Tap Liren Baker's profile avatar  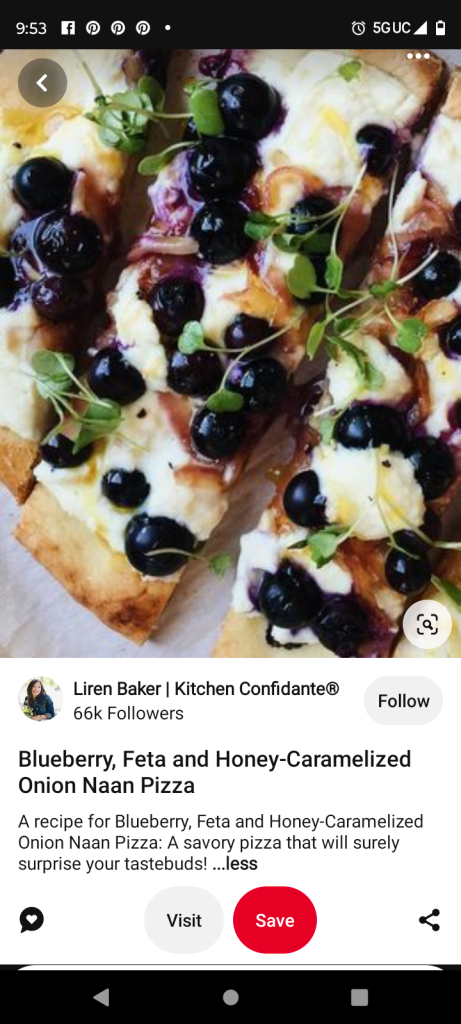40,699
